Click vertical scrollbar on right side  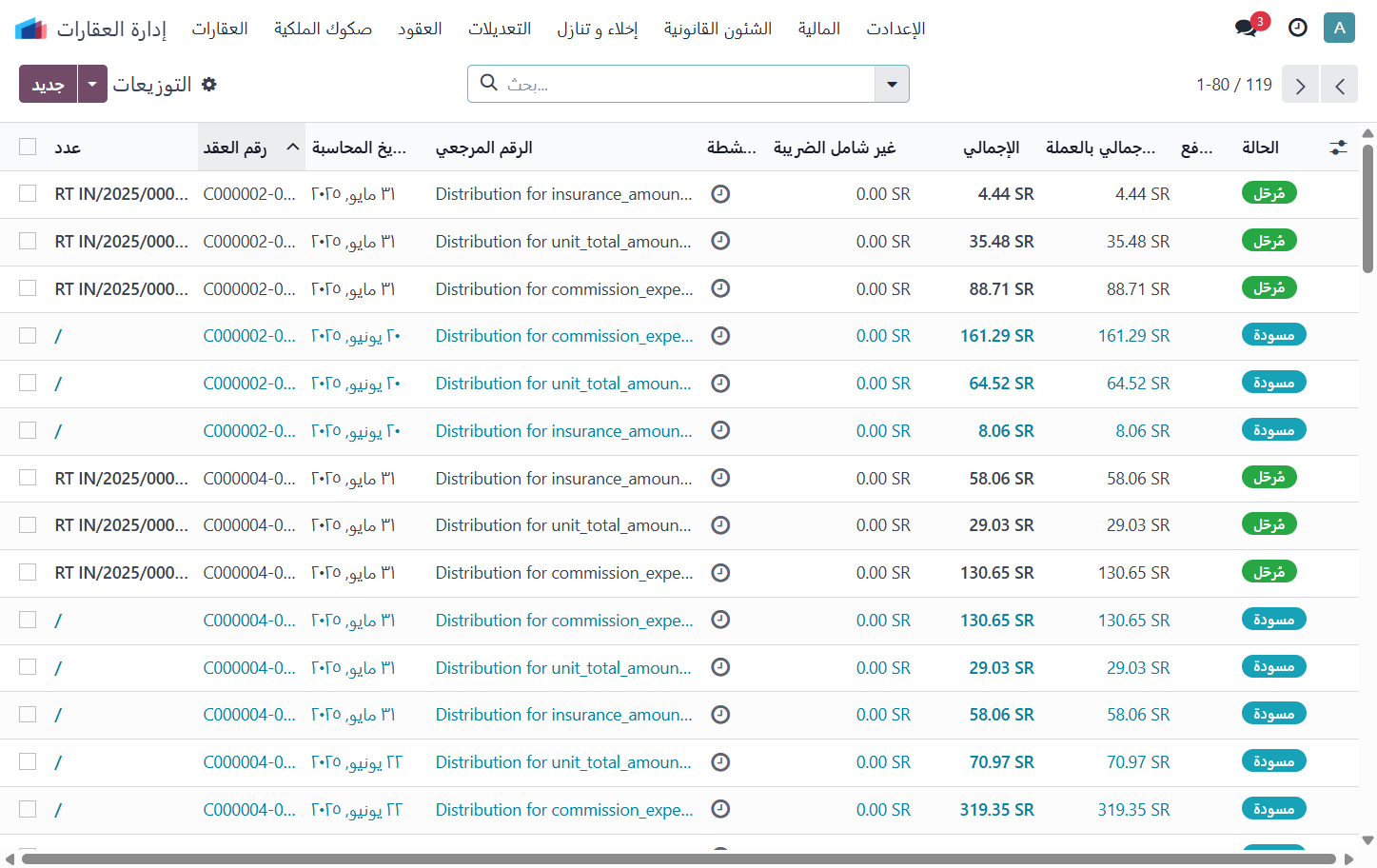(x=1367, y=208)
